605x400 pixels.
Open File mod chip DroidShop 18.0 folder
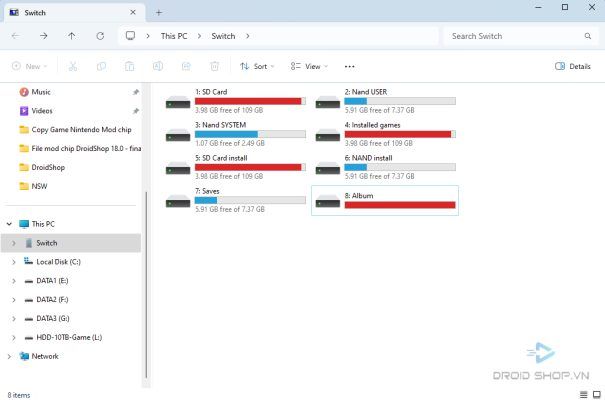(86, 149)
